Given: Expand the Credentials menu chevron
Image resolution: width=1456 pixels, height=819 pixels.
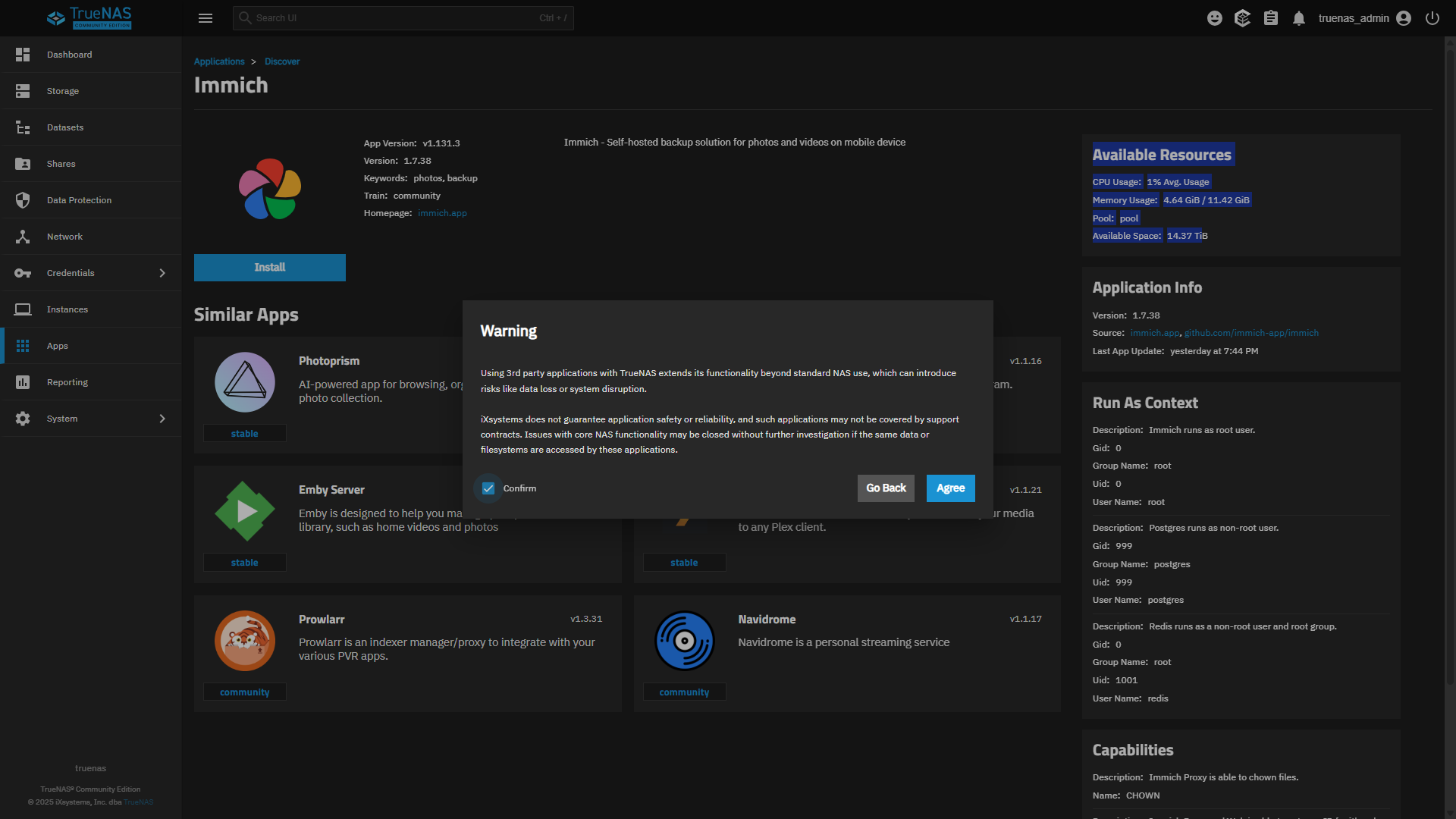Looking at the screenshot, I should [x=162, y=273].
